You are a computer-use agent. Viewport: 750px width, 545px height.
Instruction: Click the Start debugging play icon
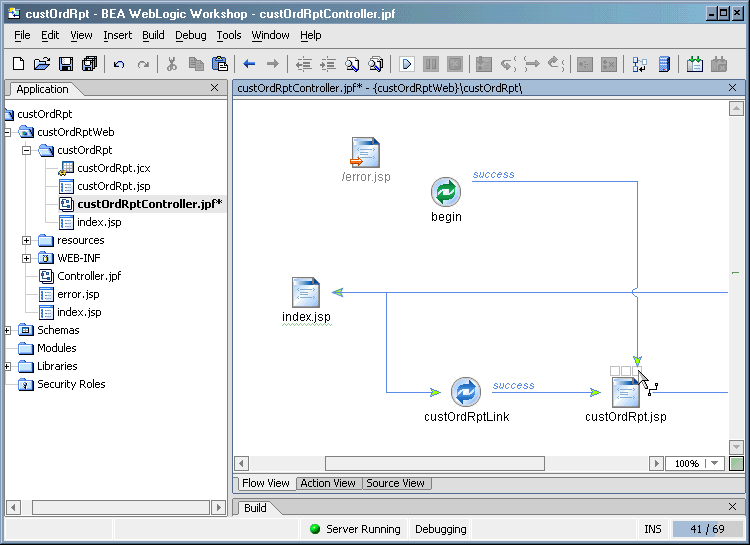point(407,64)
